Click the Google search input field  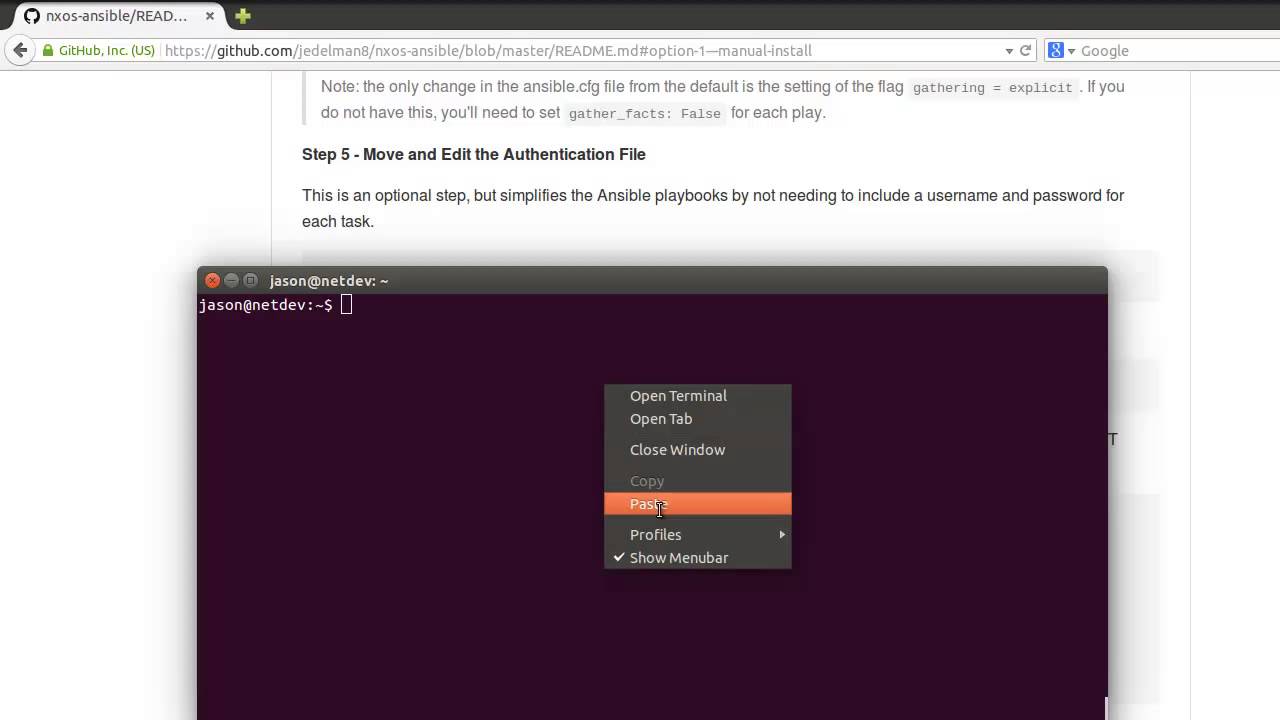point(1178,50)
